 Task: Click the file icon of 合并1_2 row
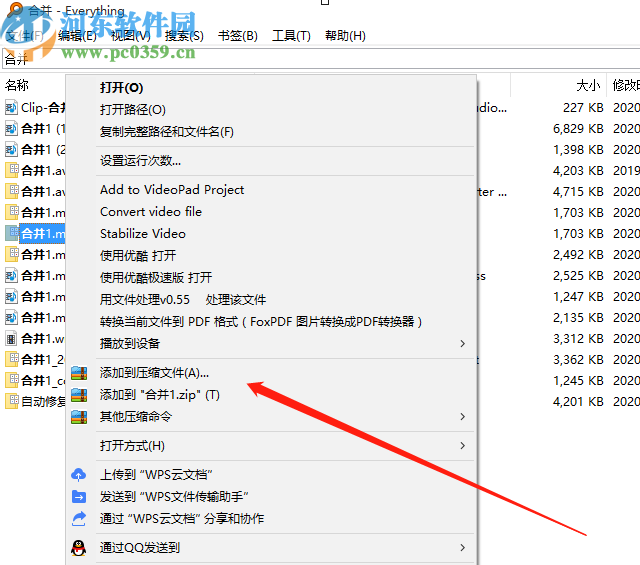point(11,360)
